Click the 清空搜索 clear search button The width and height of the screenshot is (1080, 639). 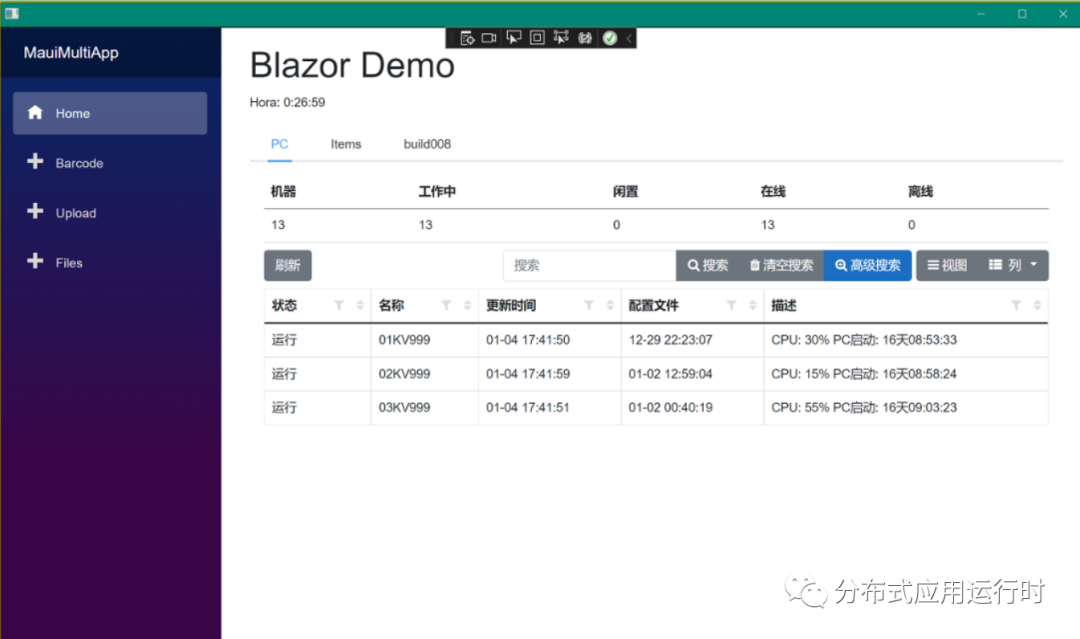pos(781,265)
